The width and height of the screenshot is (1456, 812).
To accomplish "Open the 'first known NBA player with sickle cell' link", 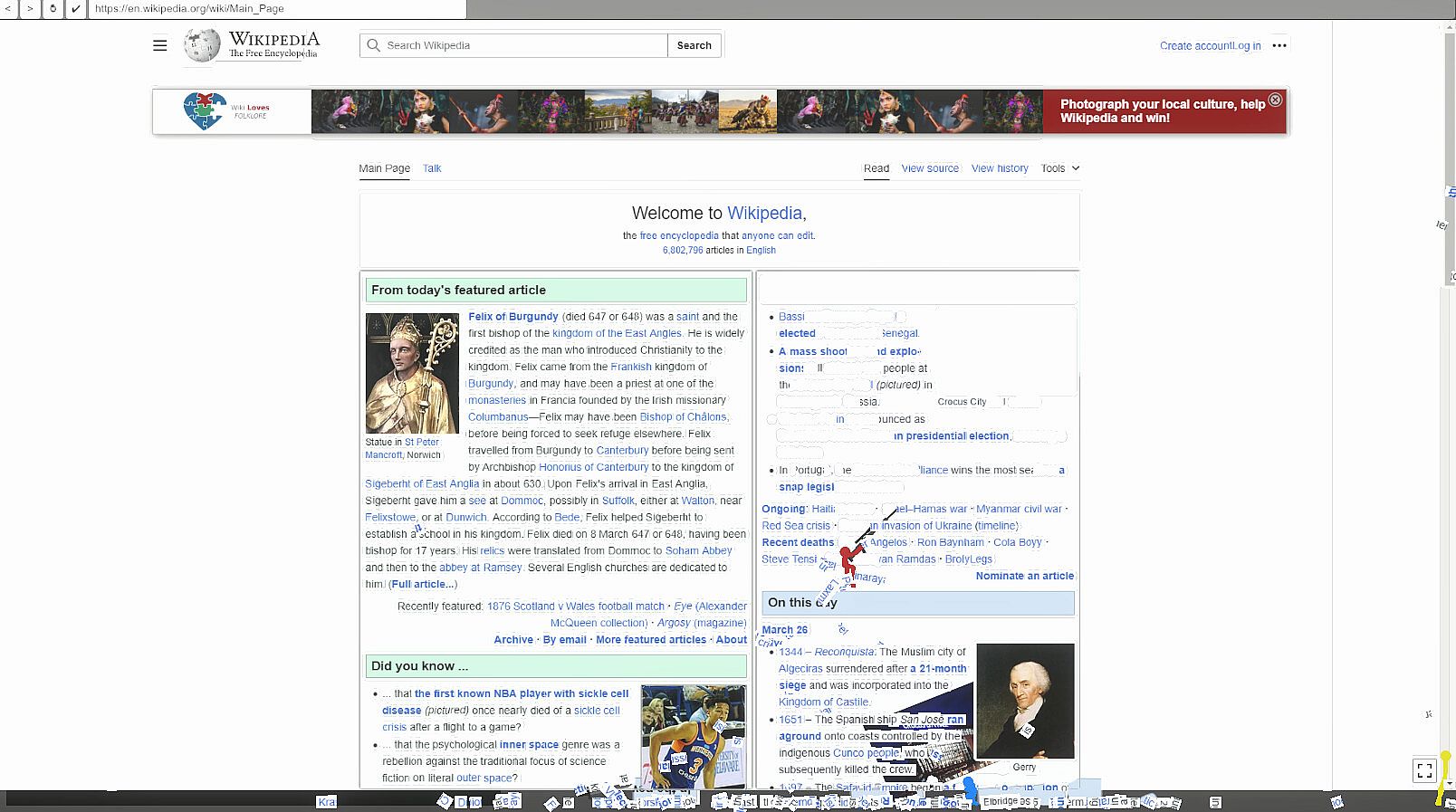I will [x=522, y=694].
